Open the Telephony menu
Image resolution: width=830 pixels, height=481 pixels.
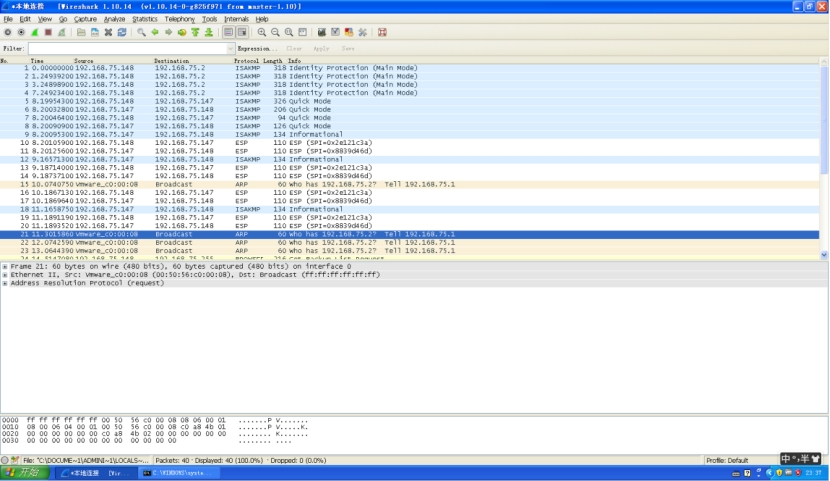180,19
